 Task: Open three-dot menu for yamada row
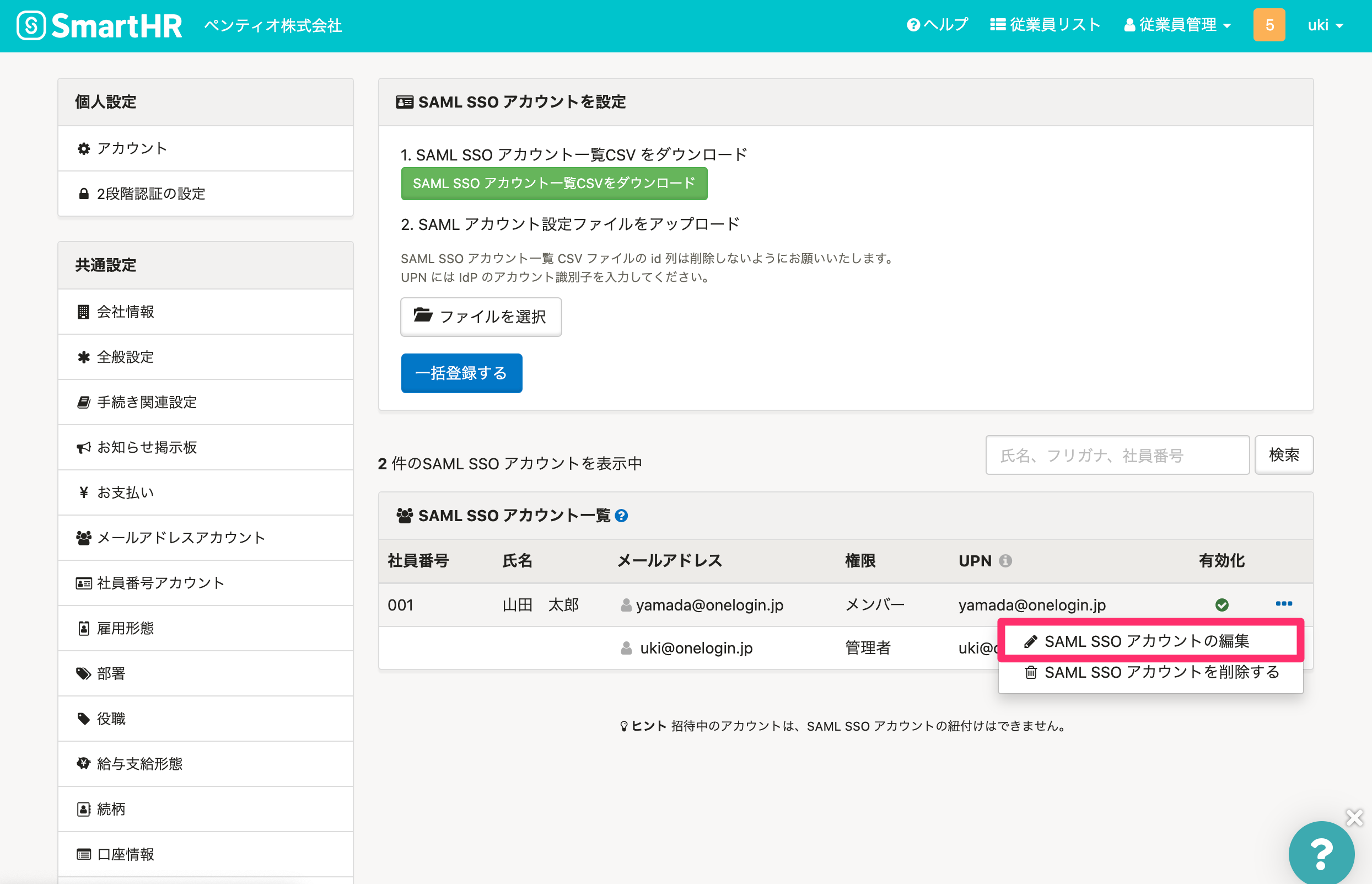point(1284,604)
